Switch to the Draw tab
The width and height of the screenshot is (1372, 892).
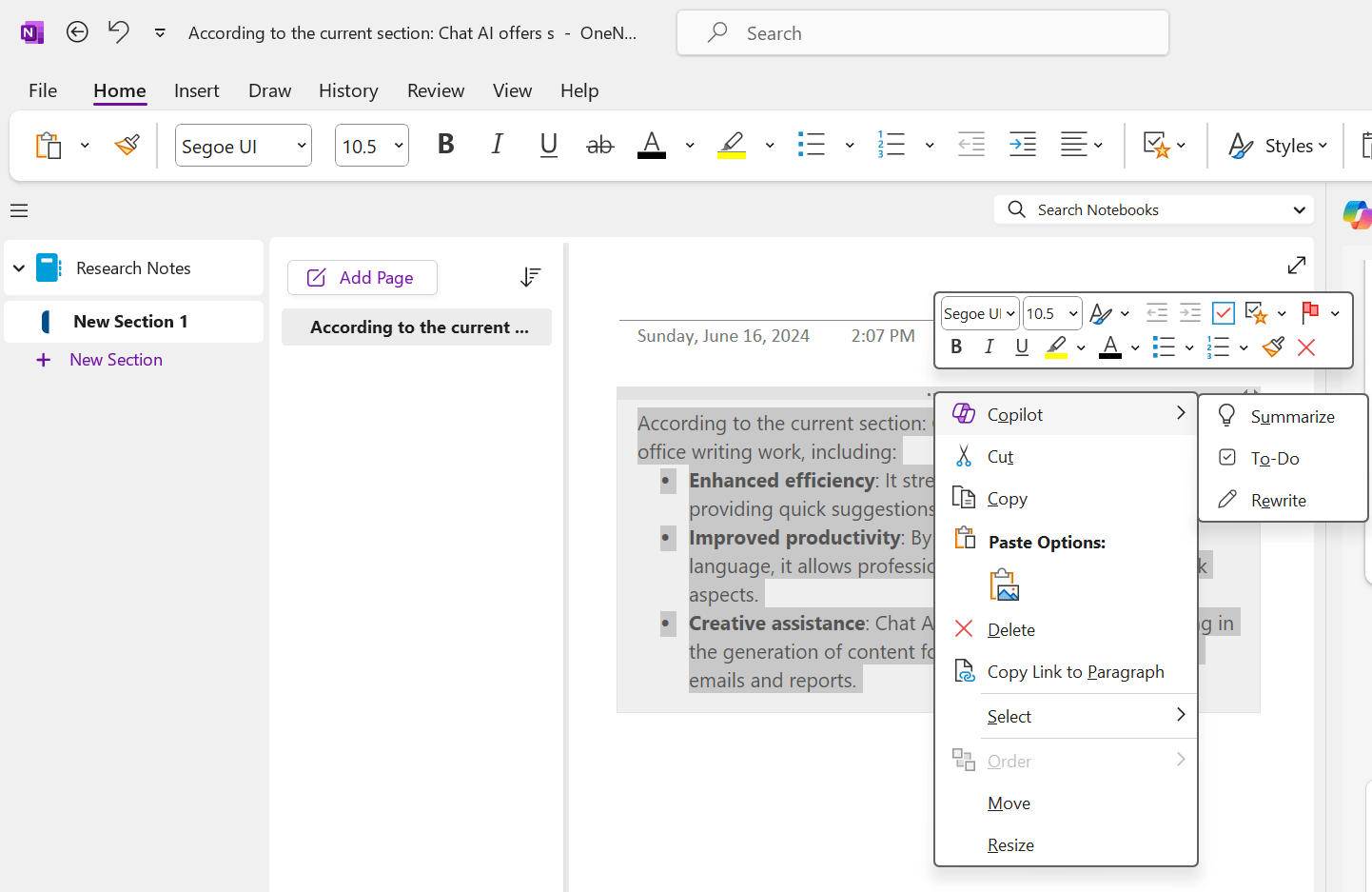(x=269, y=90)
